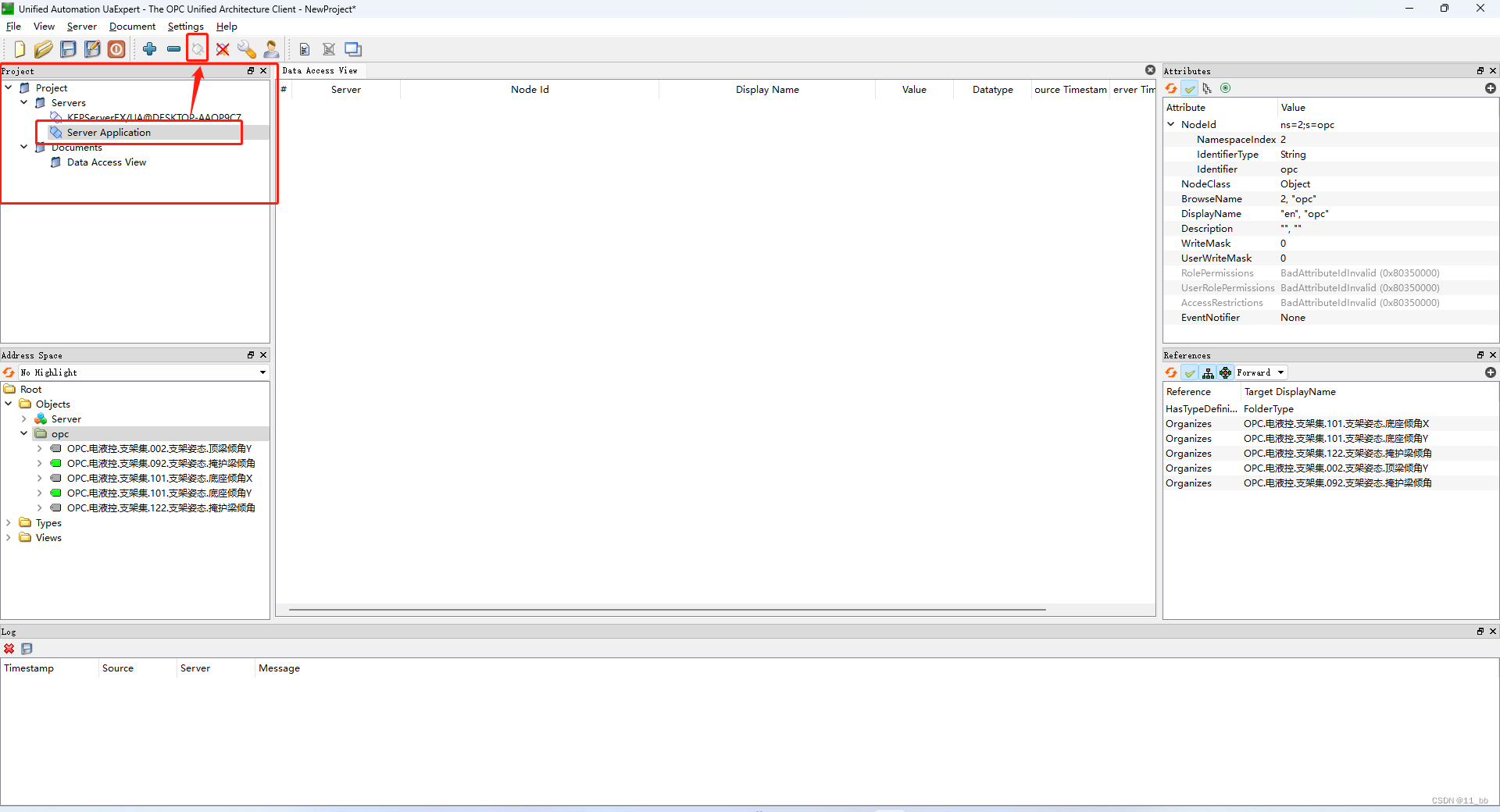Image resolution: width=1500 pixels, height=812 pixels.
Task: Change user with person icon
Action: [271, 49]
